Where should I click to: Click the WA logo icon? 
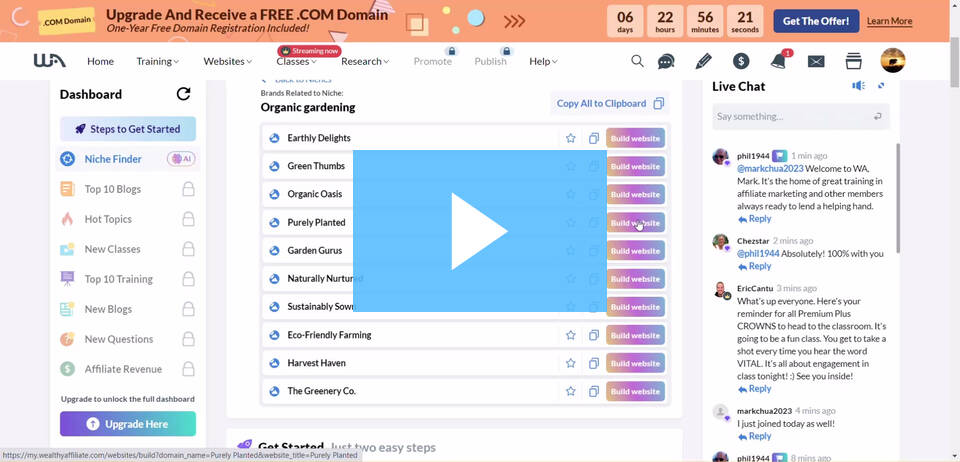(x=50, y=61)
